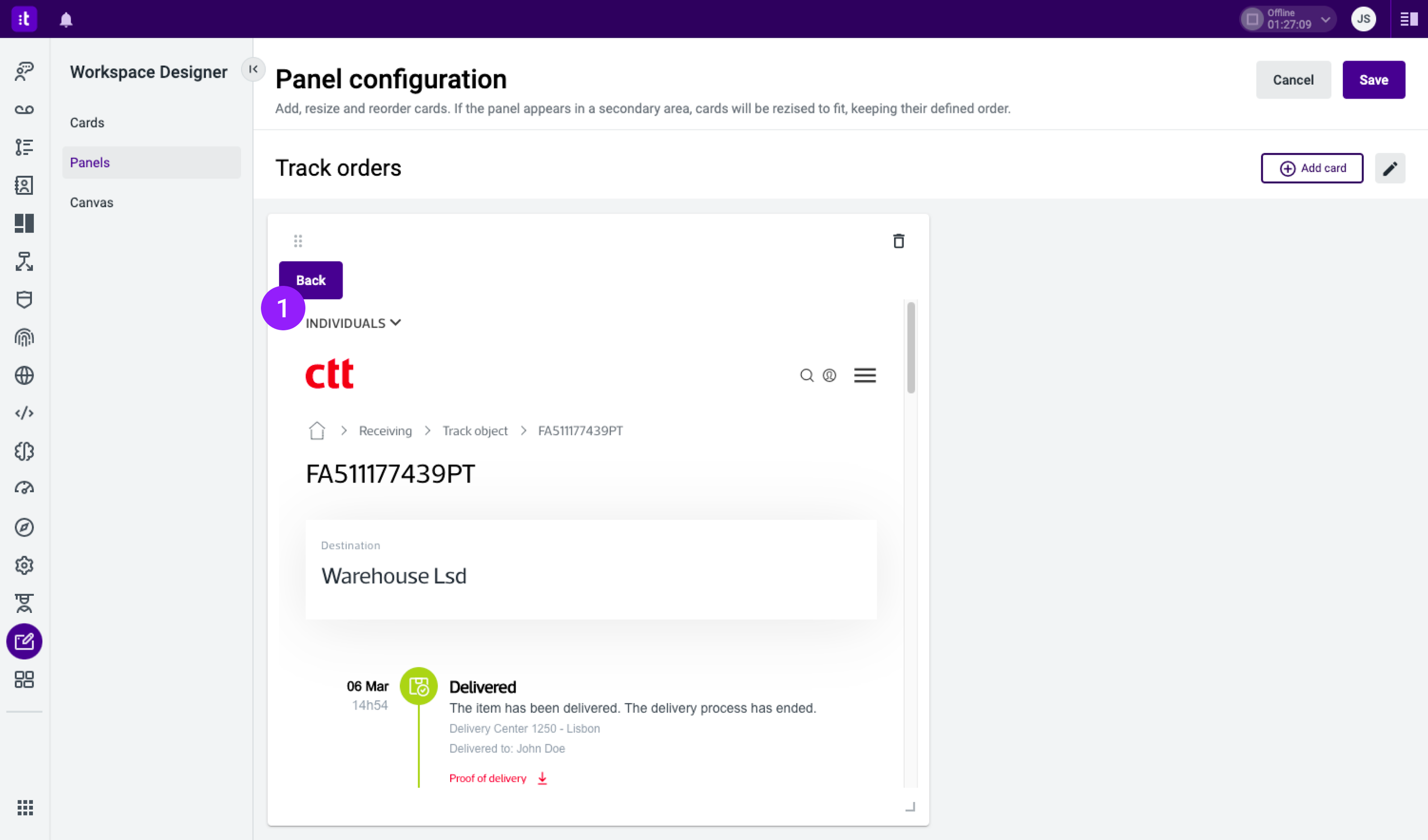Viewport: 1428px width, 840px height.
Task: Click the Cards section in sidebar
Action: click(x=86, y=122)
